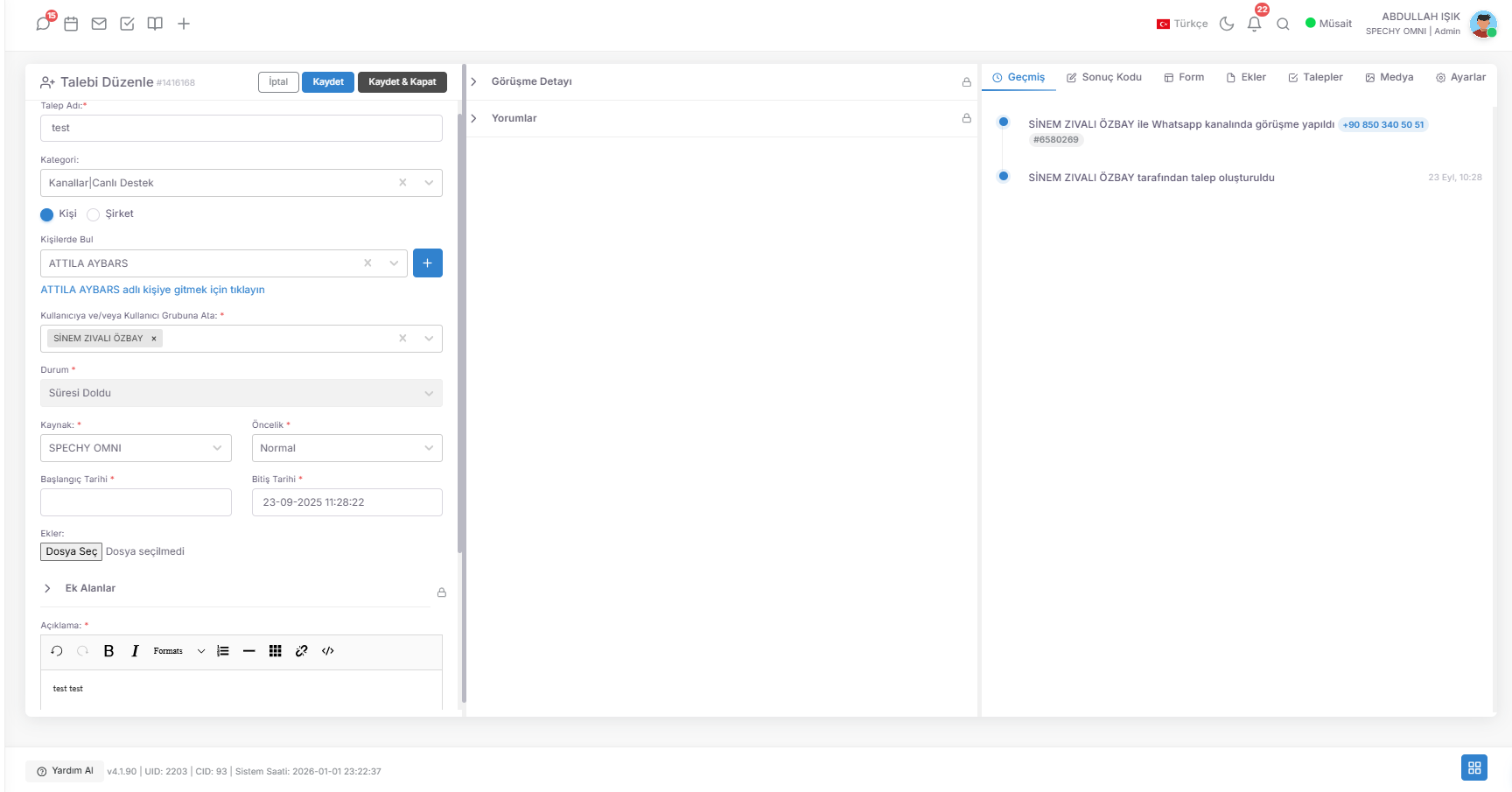Insert table grid icon in editor
Image resolution: width=1512 pixels, height=792 pixels.
click(276, 651)
